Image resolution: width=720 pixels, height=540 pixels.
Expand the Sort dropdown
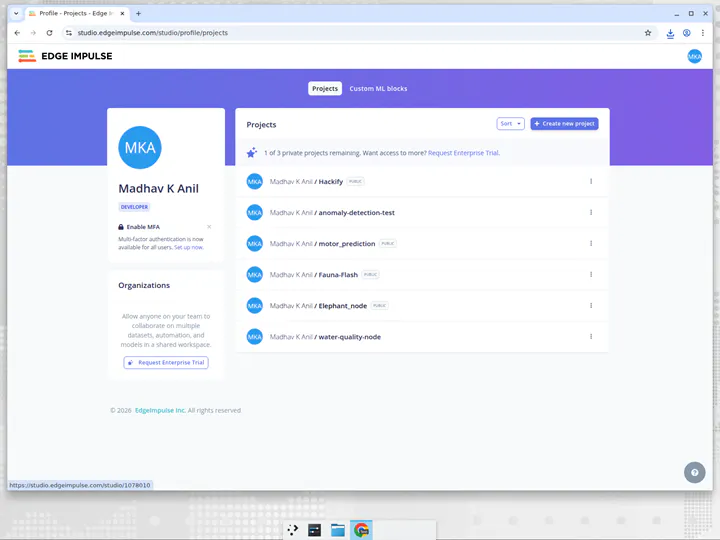[510, 124]
